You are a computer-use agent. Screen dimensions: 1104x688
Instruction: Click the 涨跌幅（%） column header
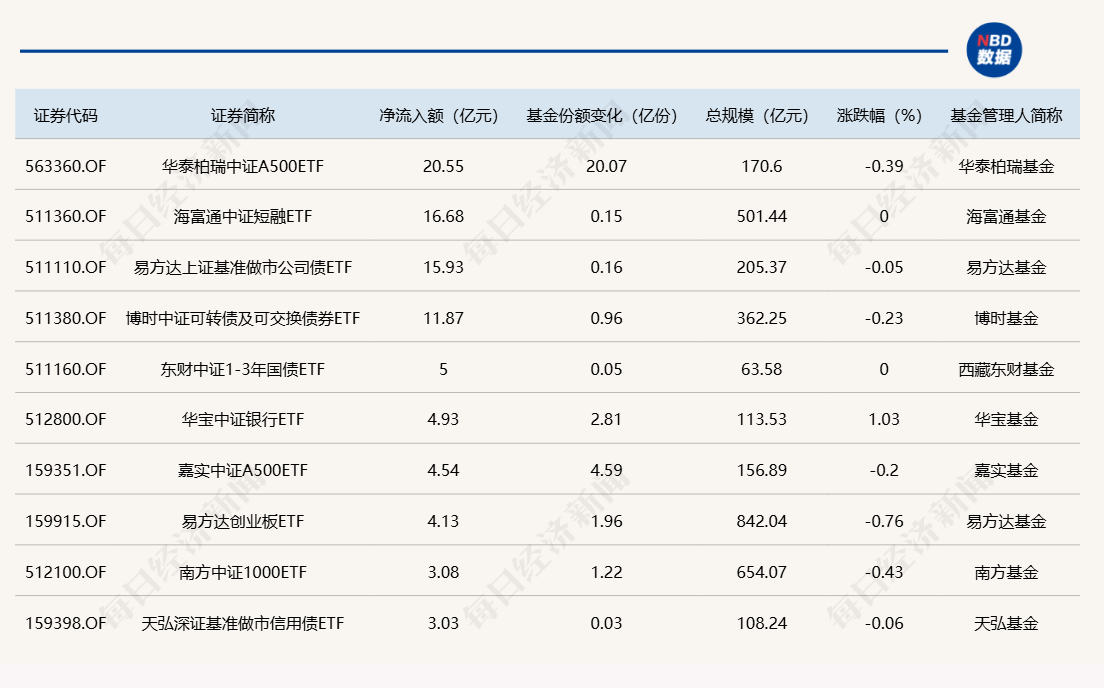point(879,115)
